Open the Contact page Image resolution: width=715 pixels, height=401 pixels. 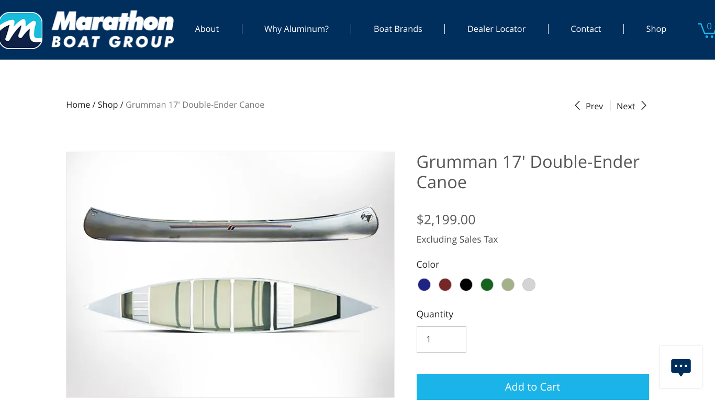coord(586,29)
